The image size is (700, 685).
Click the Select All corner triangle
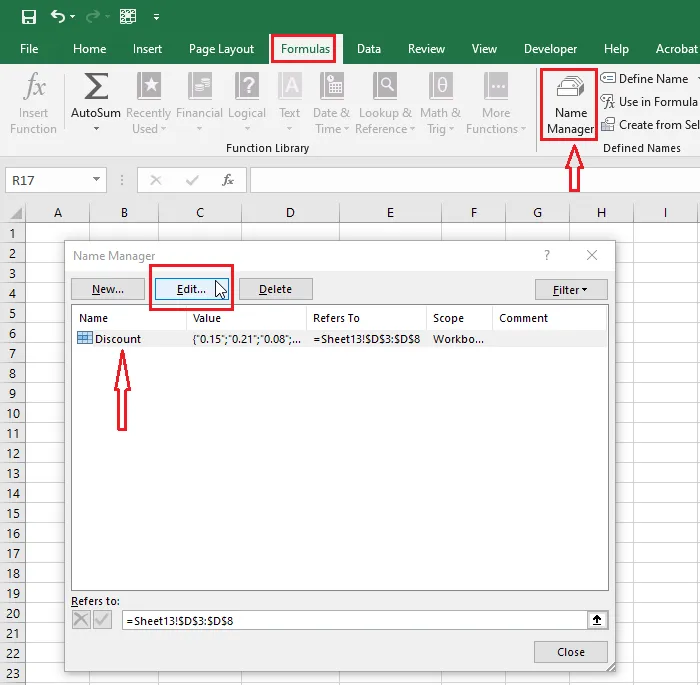pos(15,213)
